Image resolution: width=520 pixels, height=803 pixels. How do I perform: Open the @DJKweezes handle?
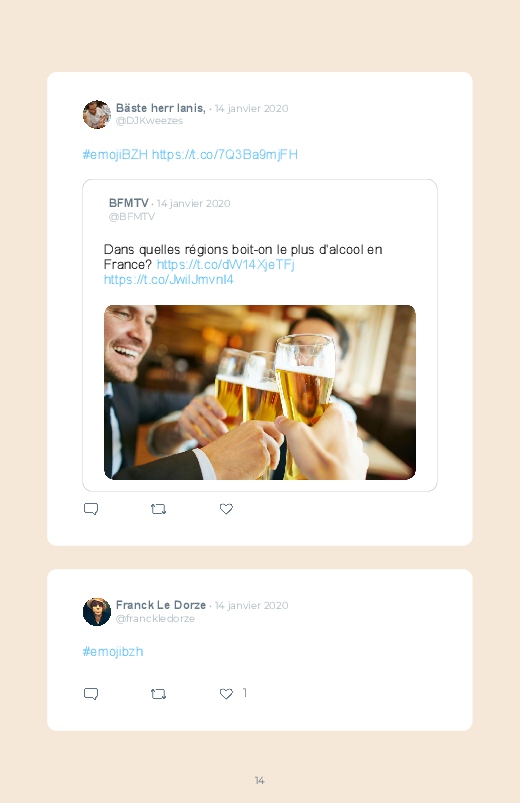pos(149,120)
